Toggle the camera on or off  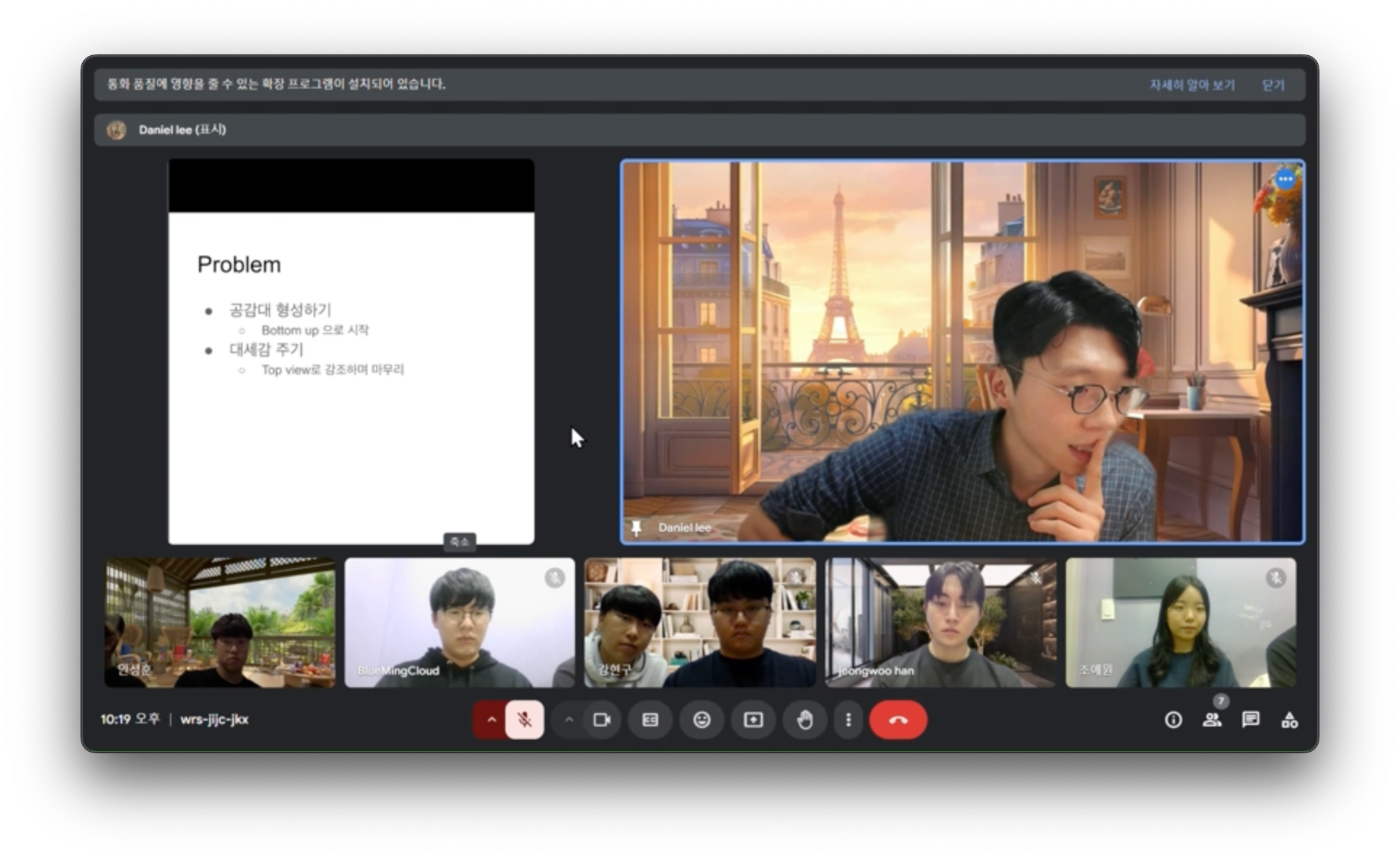tap(602, 720)
